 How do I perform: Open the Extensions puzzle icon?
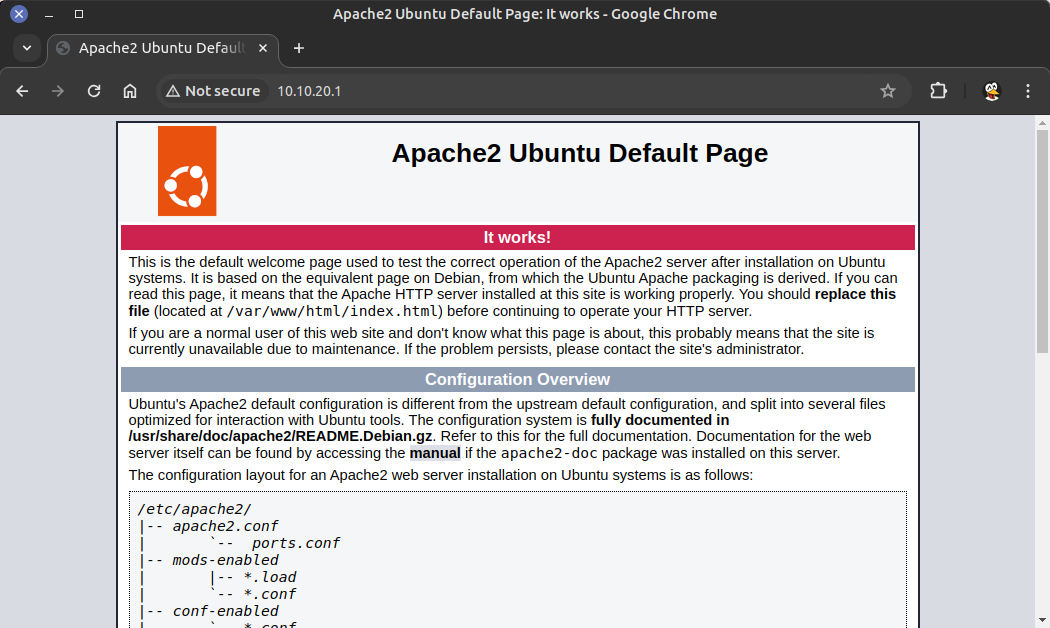tap(938, 91)
